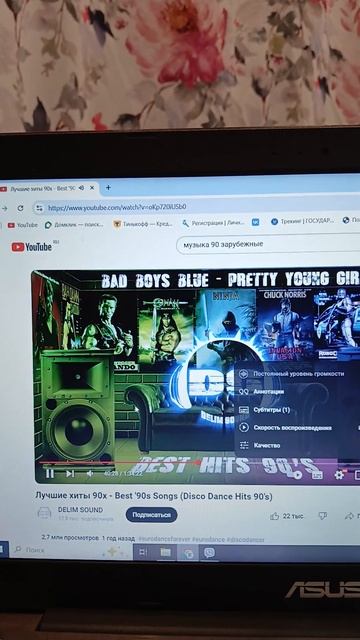Click the Подписаться subscribe button
The image size is (360, 640).
coord(151,515)
